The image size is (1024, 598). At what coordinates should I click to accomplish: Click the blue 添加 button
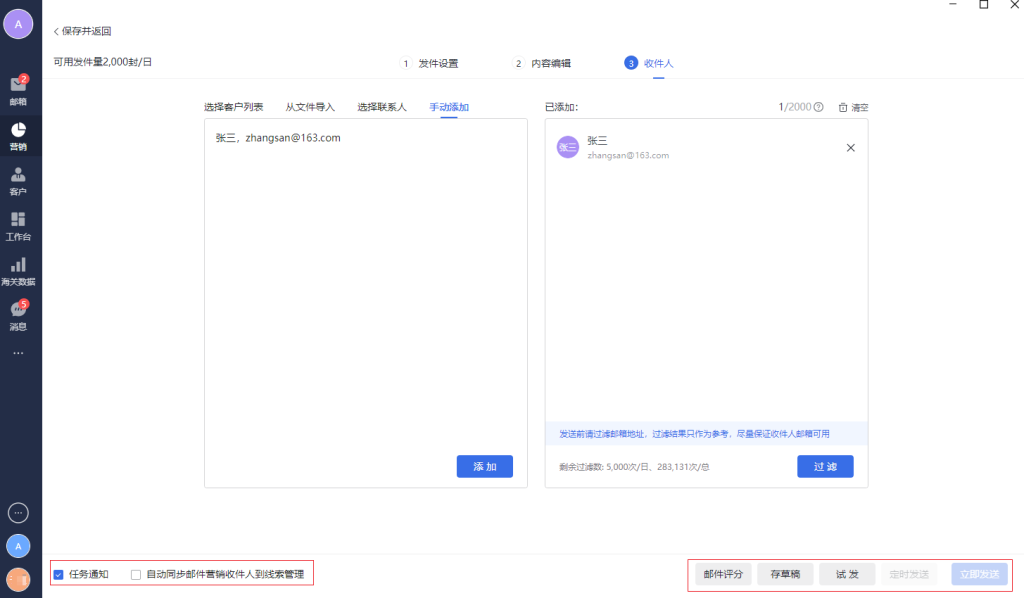point(485,467)
